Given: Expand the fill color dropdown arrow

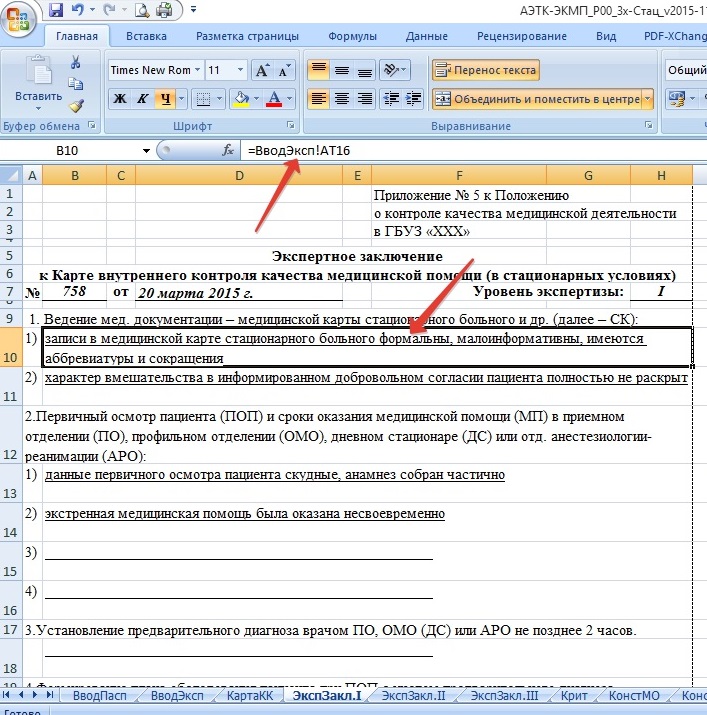Looking at the screenshot, I should [x=256, y=98].
